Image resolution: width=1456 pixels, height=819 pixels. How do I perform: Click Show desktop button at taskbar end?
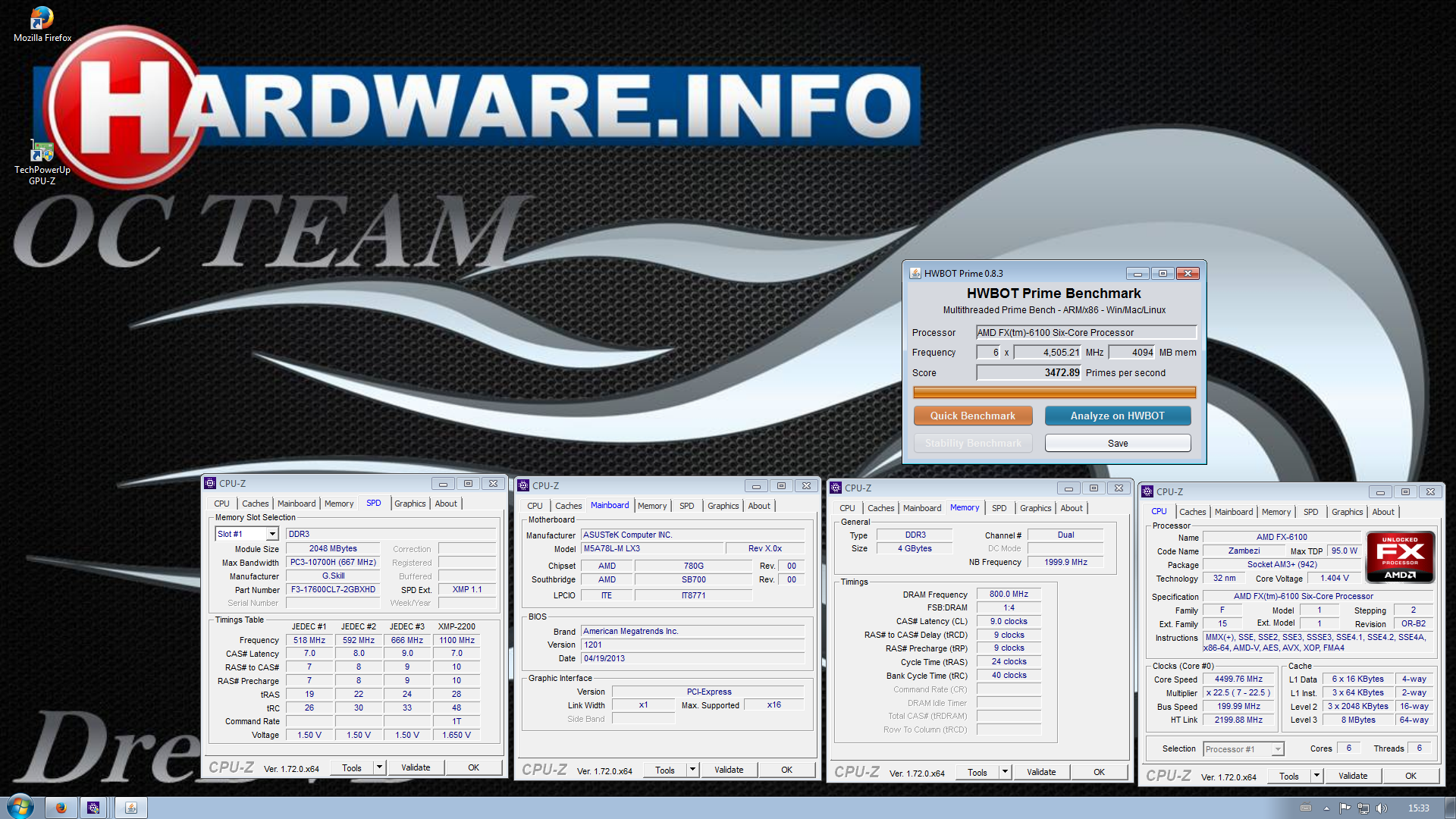coord(1450,808)
